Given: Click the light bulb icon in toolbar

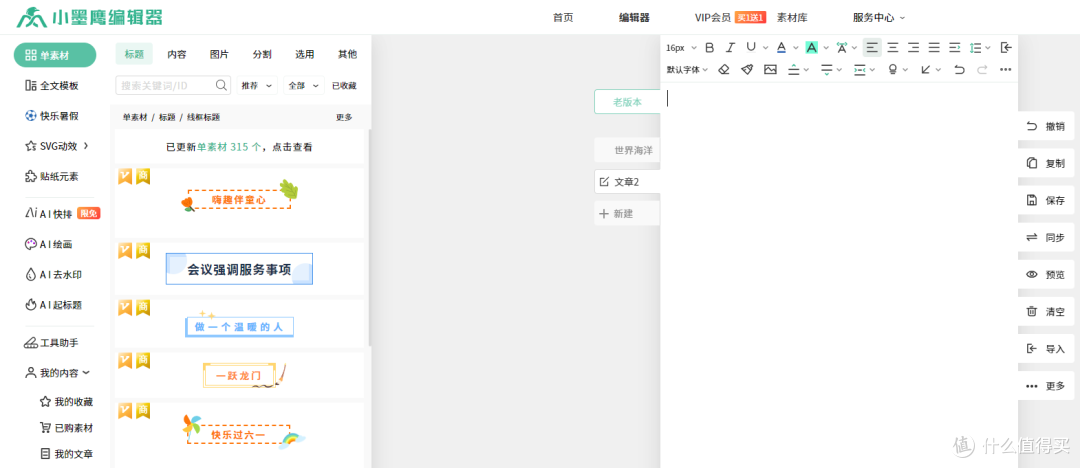Looking at the screenshot, I should click(x=893, y=70).
